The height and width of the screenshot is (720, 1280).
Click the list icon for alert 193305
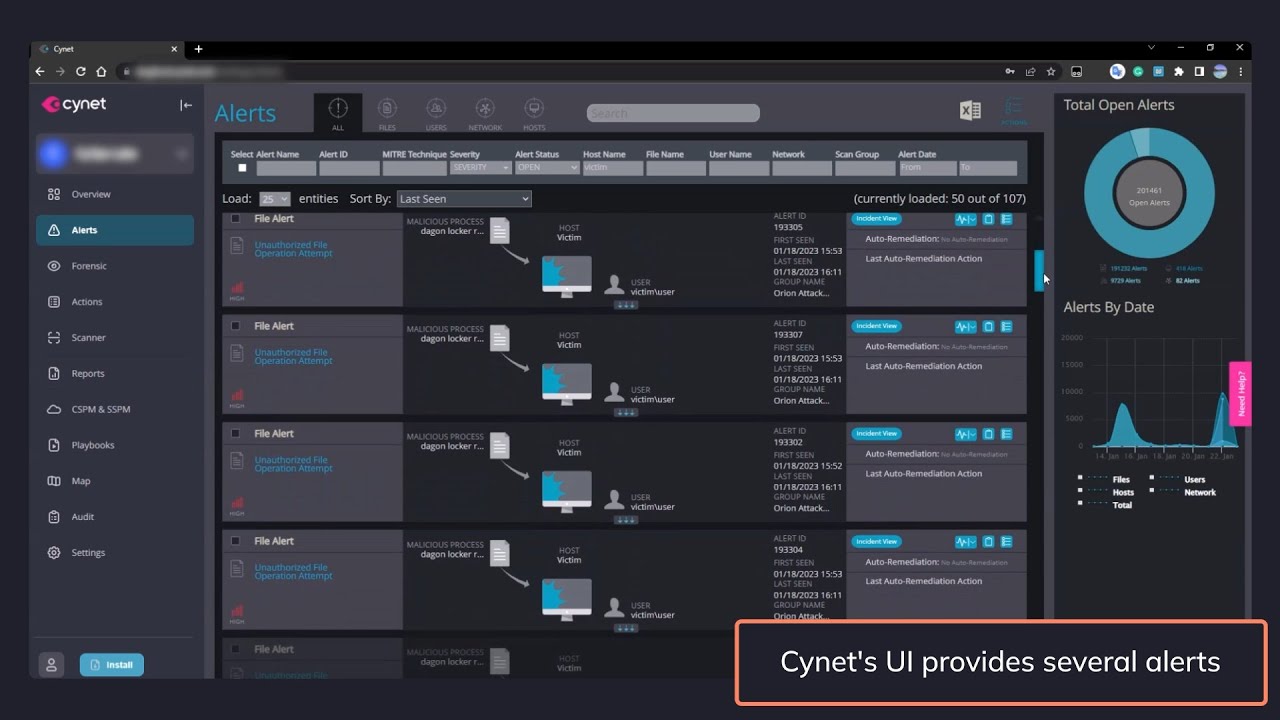(x=1007, y=219)
